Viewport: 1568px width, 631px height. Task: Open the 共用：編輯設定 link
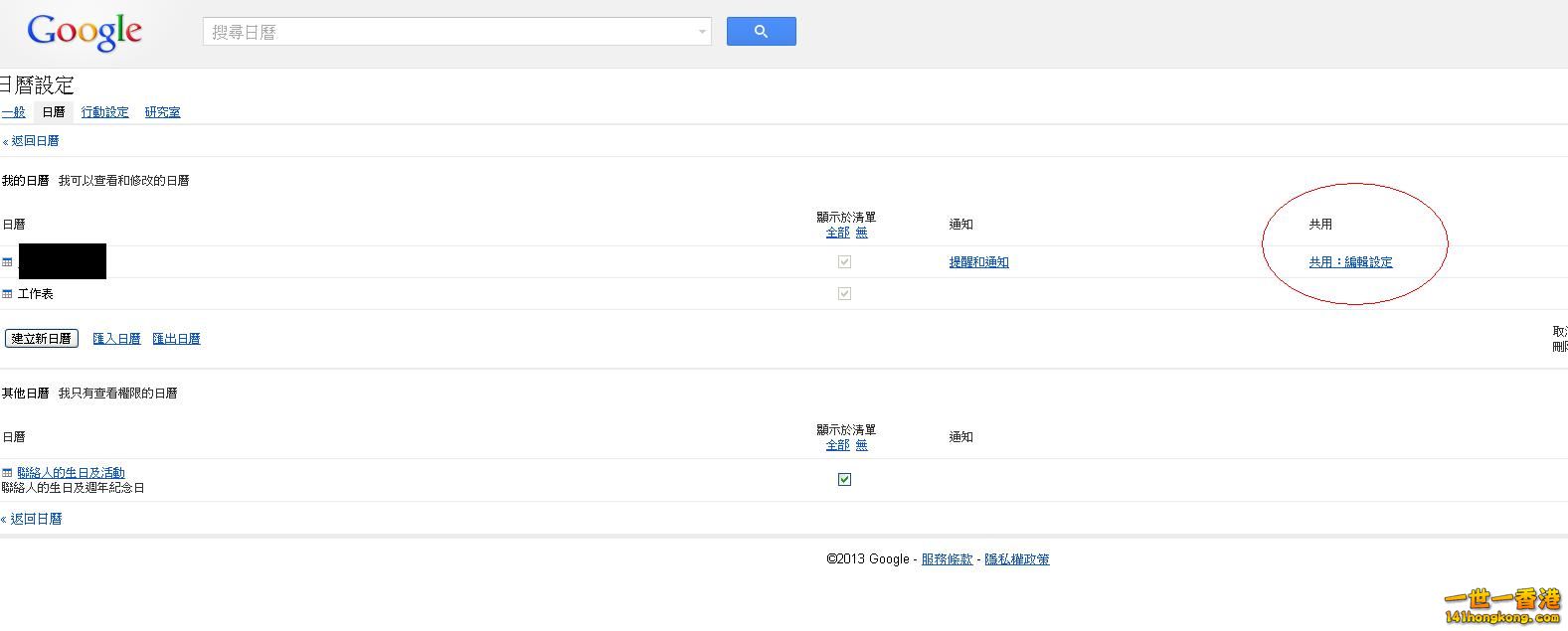pyautogui.click(x=1350, y=262)
